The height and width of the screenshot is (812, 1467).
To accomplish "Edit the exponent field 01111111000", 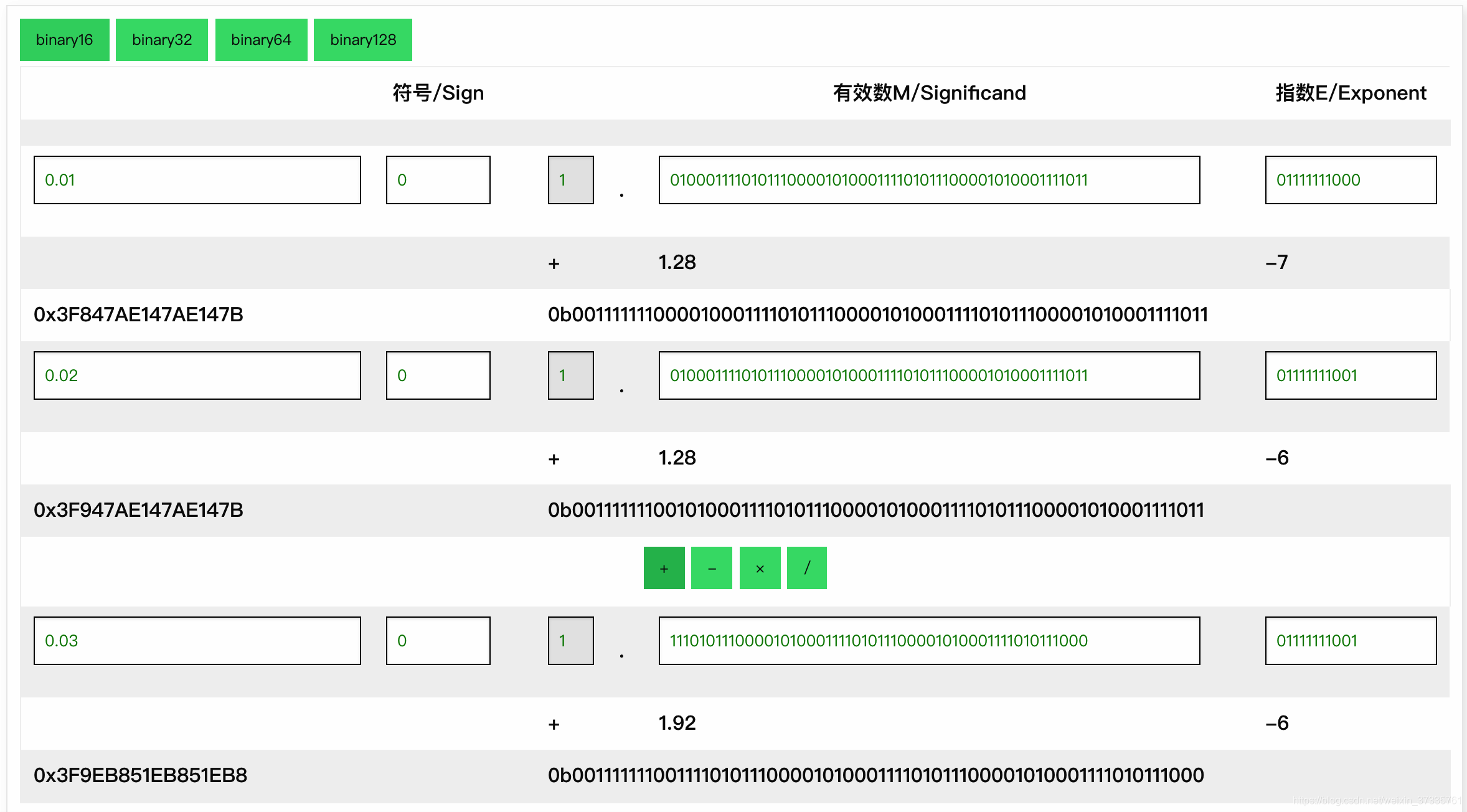I will point(1350,180).
